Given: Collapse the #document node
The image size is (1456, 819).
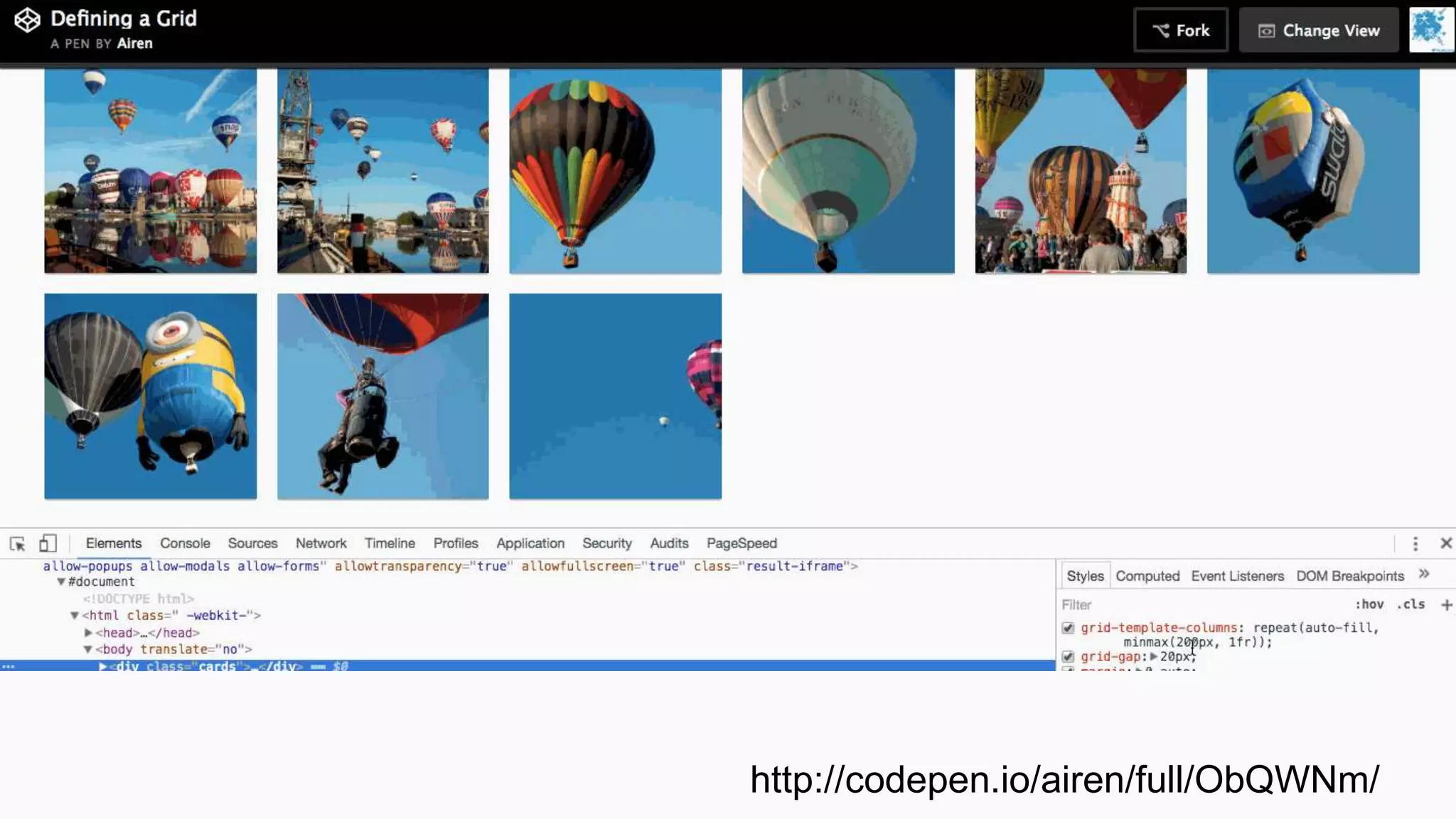Looking at the screenshot, I should click(61, 582).
